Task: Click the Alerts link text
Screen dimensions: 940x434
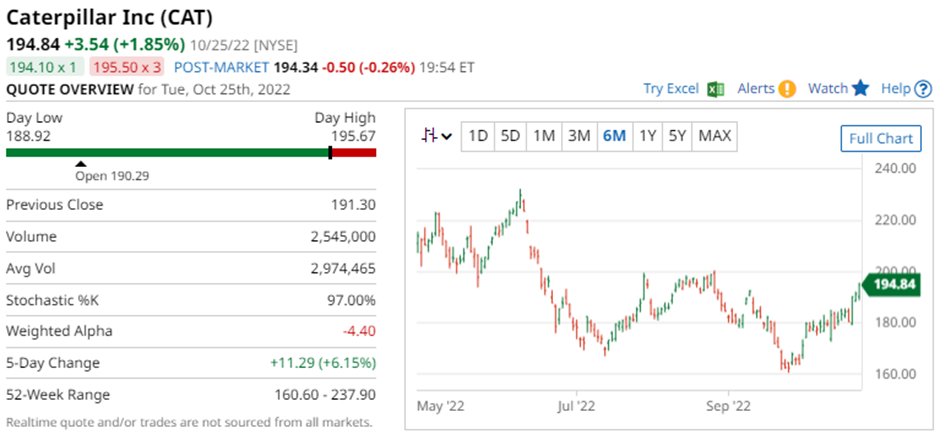Action: point(756,89)
